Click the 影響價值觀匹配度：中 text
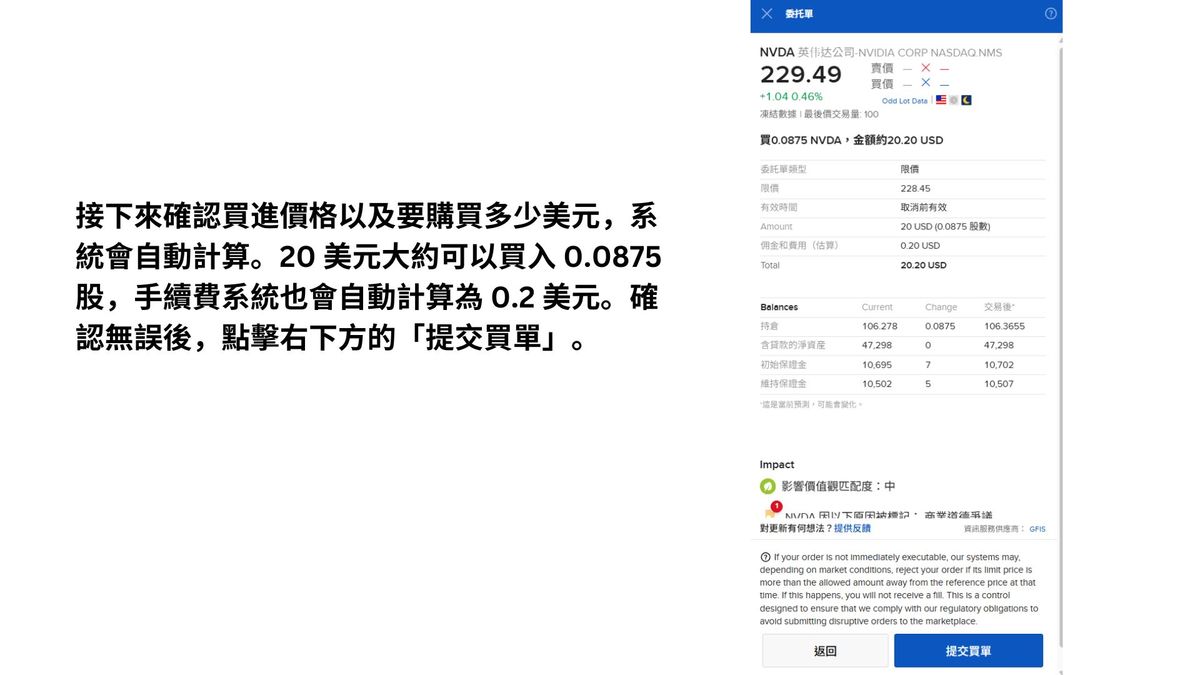1200x675 pixels. [838, 486]
